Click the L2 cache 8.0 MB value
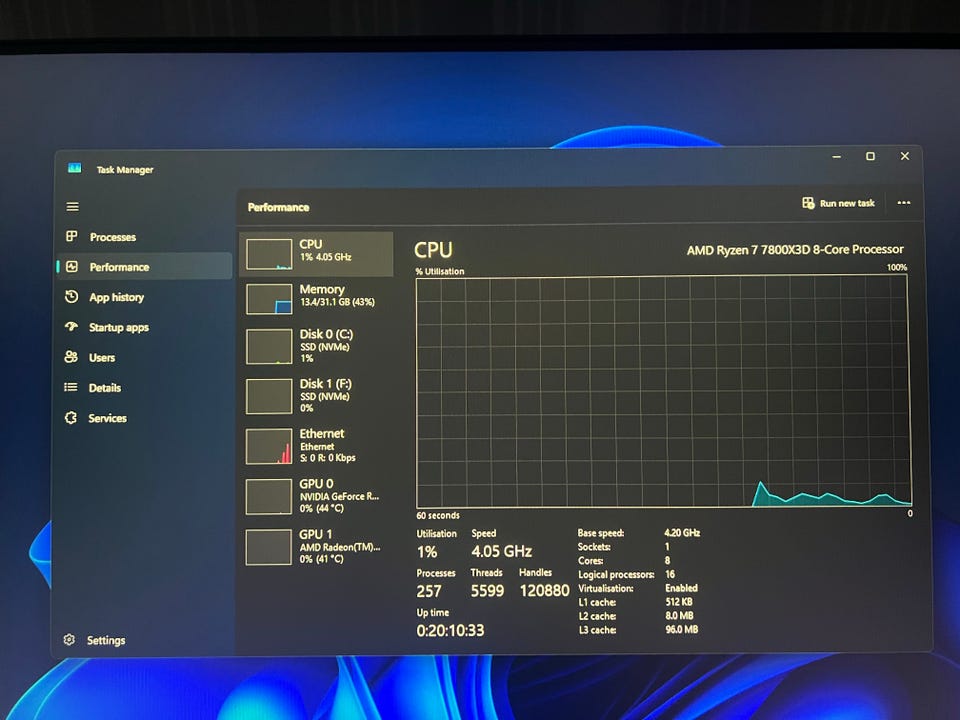 point(679,615)
